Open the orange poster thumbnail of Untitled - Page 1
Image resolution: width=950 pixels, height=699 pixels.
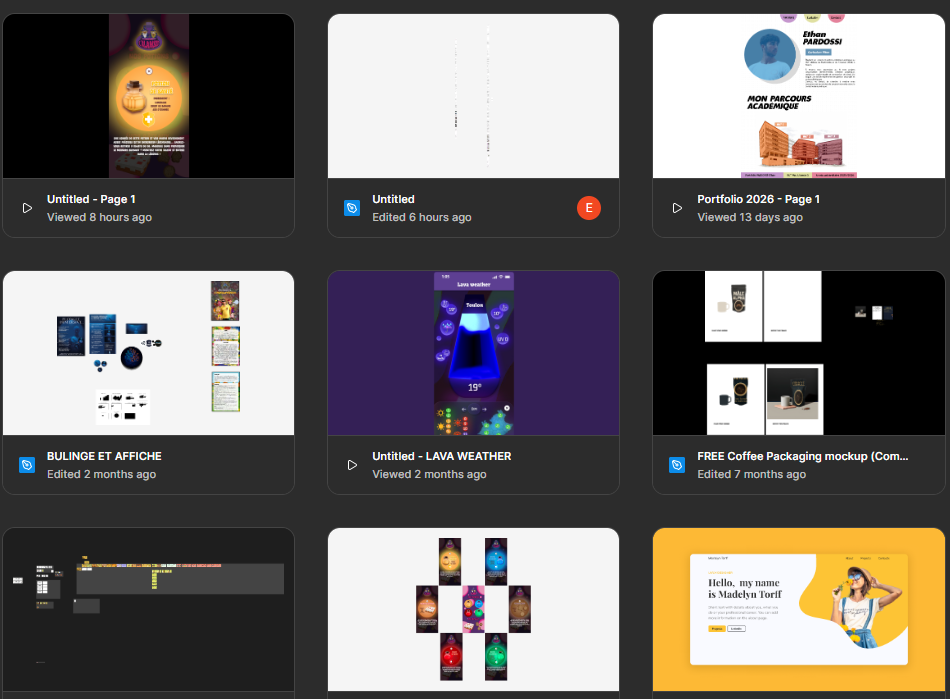148,96
